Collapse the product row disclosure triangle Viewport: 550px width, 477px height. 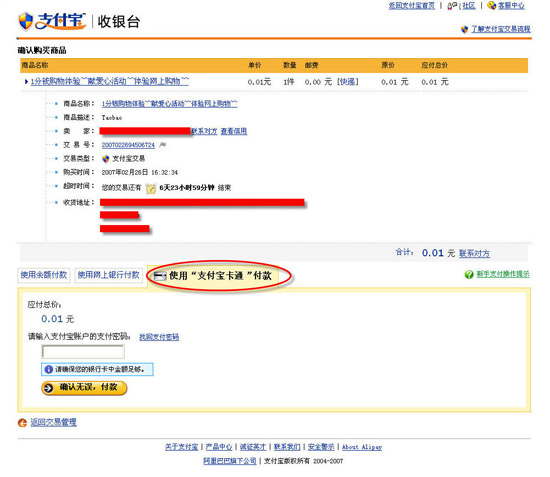pos(26,82)
